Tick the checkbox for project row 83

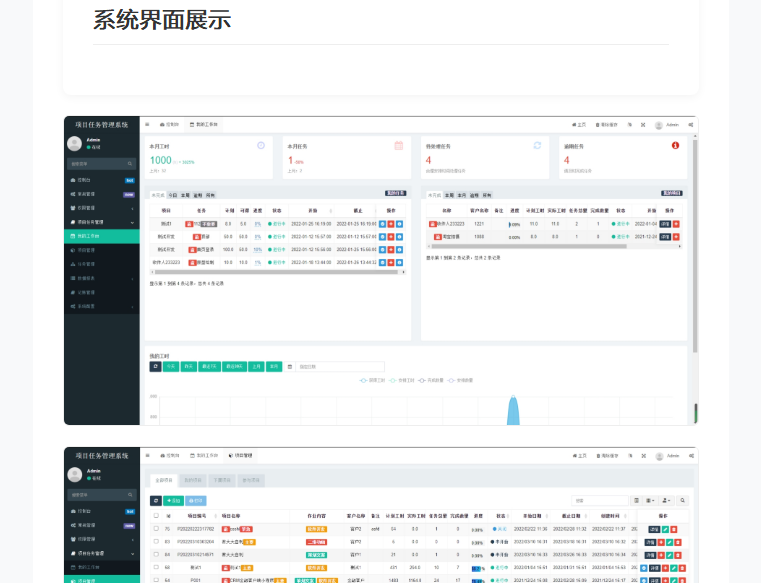coord(156,541)
